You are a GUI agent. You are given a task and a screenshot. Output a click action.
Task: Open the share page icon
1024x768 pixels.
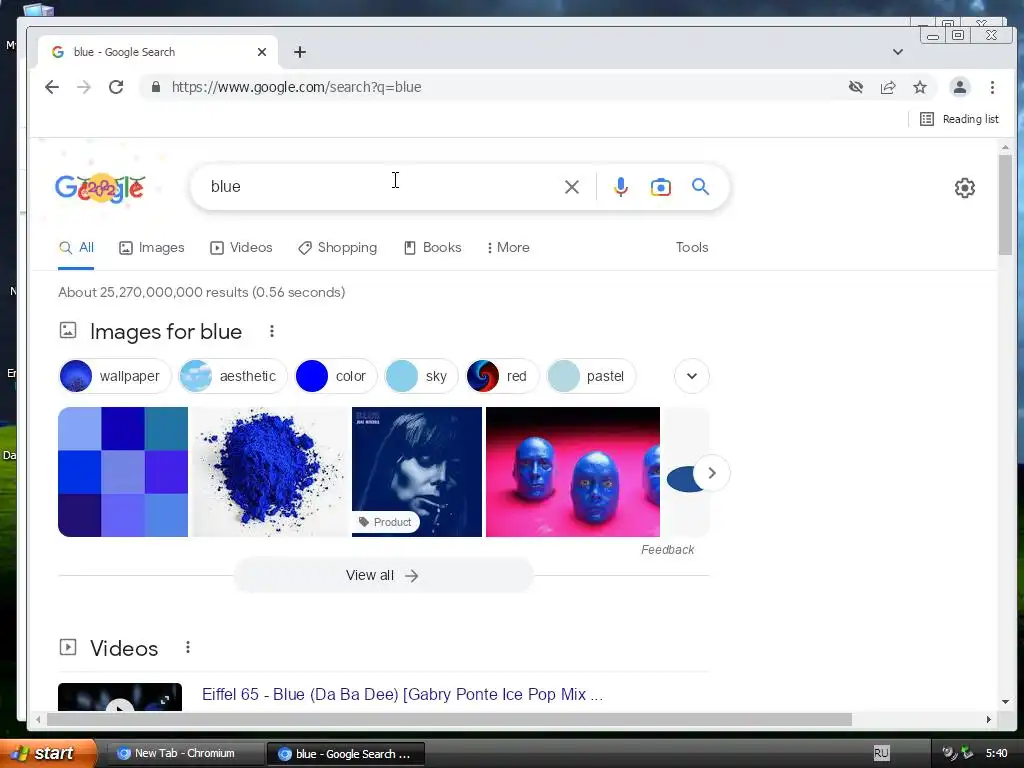pos(888,87)
